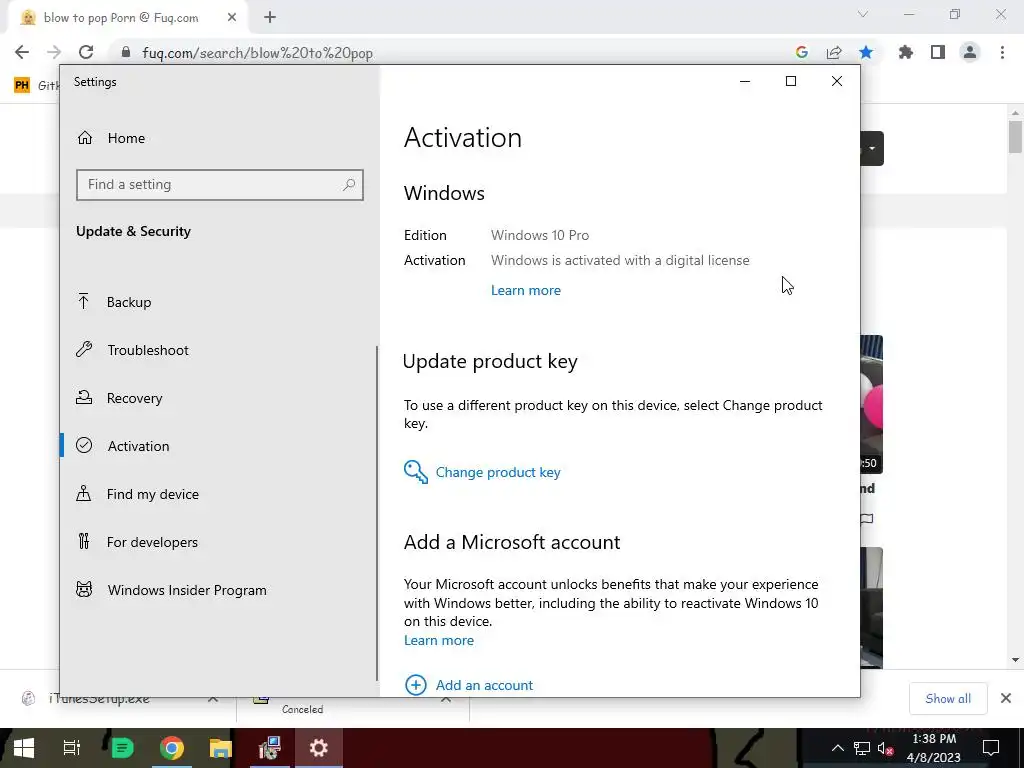Click the Find my device person icon

[84, 494]
